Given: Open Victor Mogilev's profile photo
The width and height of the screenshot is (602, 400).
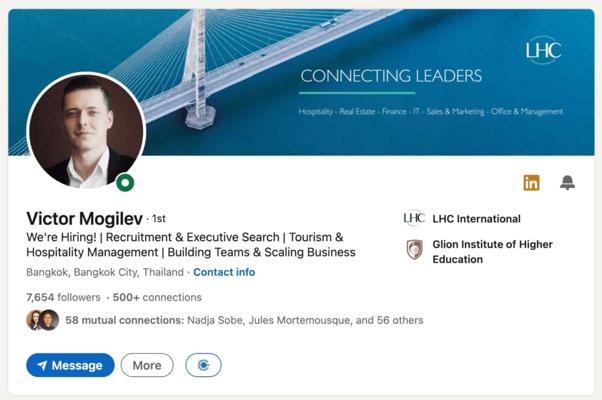Looking at the screenshot, I should (x=85, y=131).
